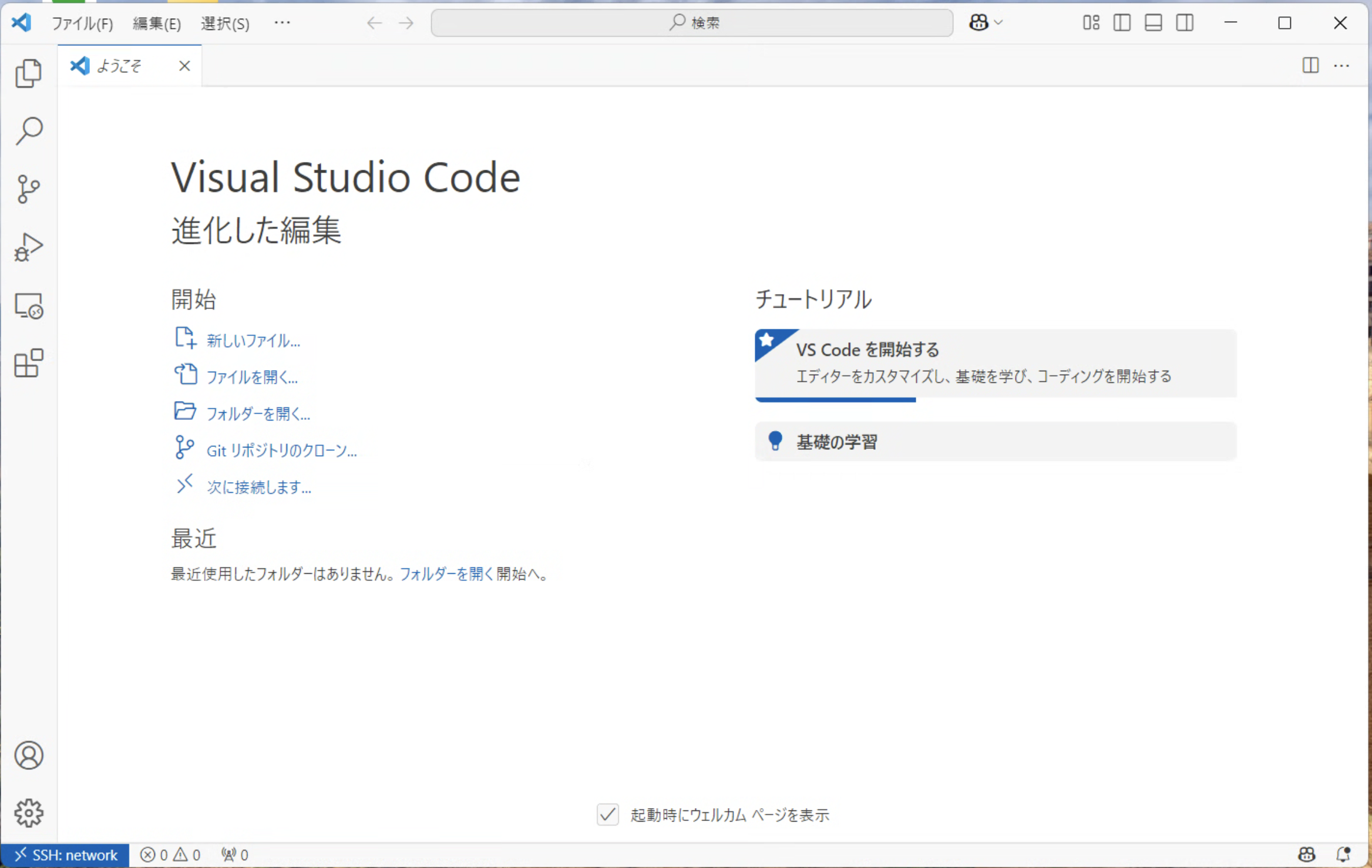Click フォルダーを開く... link in 開始
Screen dimensions: 1372x868
point(258,414)
